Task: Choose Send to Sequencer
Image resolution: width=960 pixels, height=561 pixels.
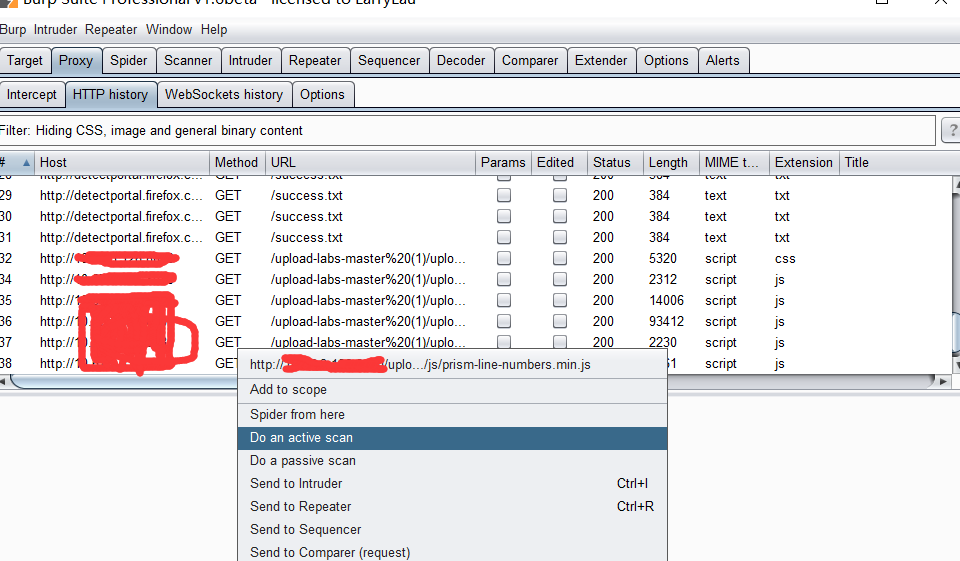Action: [452, 530]
